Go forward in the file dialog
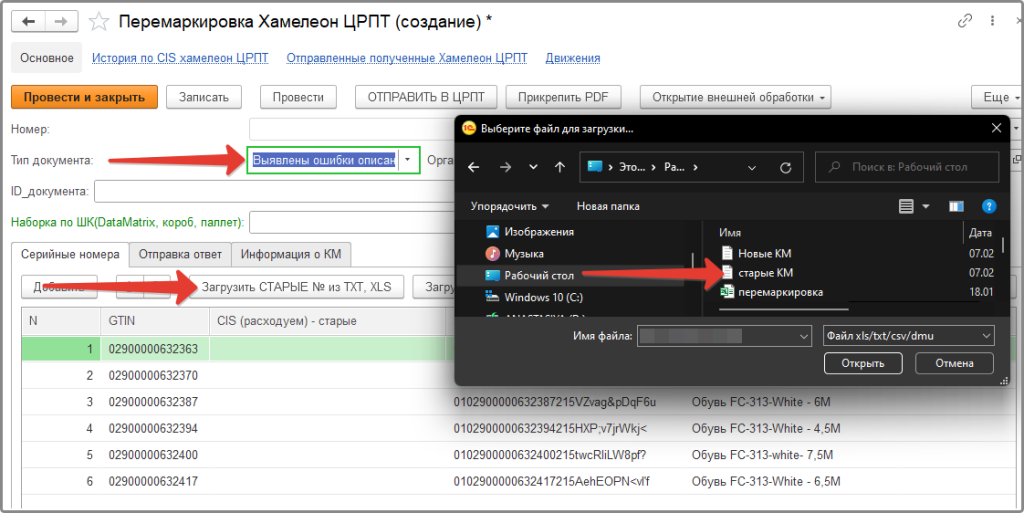 pos(505,167)
